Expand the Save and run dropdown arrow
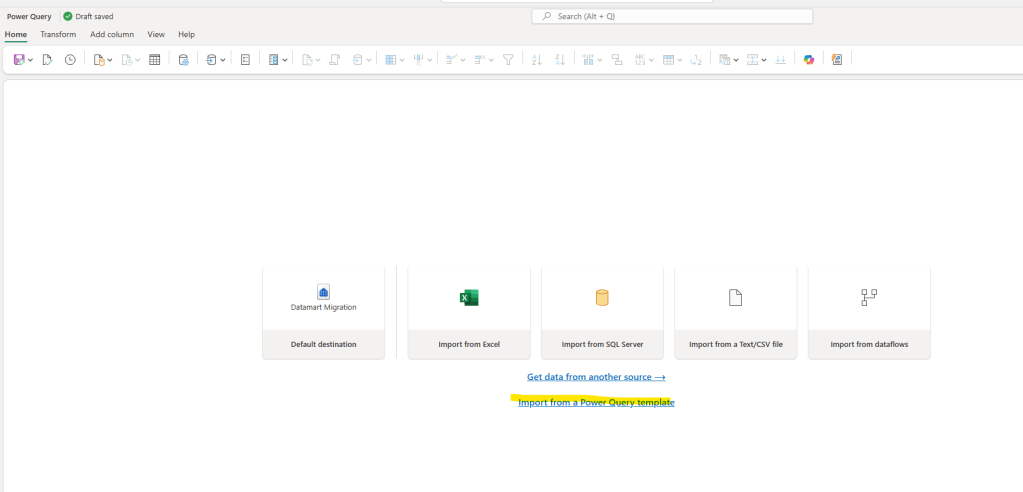This screenshot has width=1023, height=492. point(31,60)
